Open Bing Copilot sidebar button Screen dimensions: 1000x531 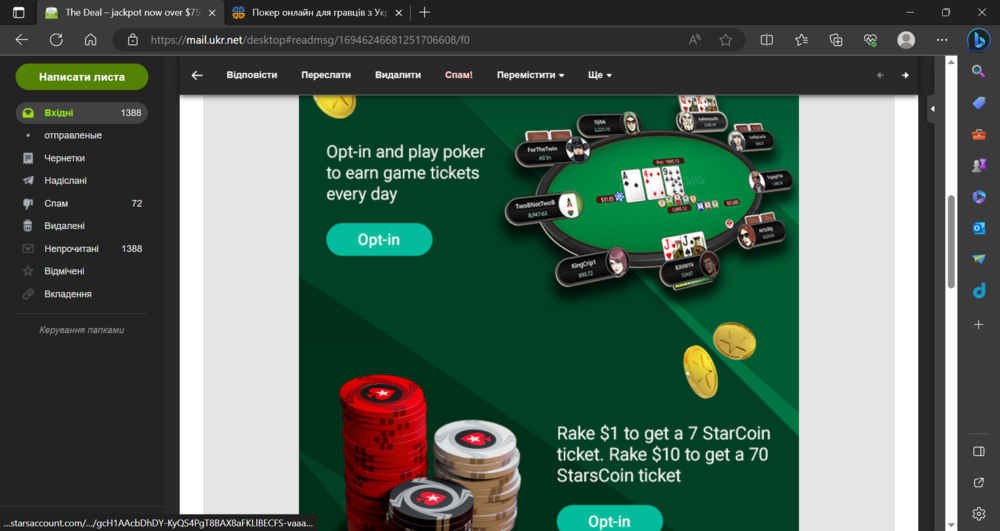[978, 40]
